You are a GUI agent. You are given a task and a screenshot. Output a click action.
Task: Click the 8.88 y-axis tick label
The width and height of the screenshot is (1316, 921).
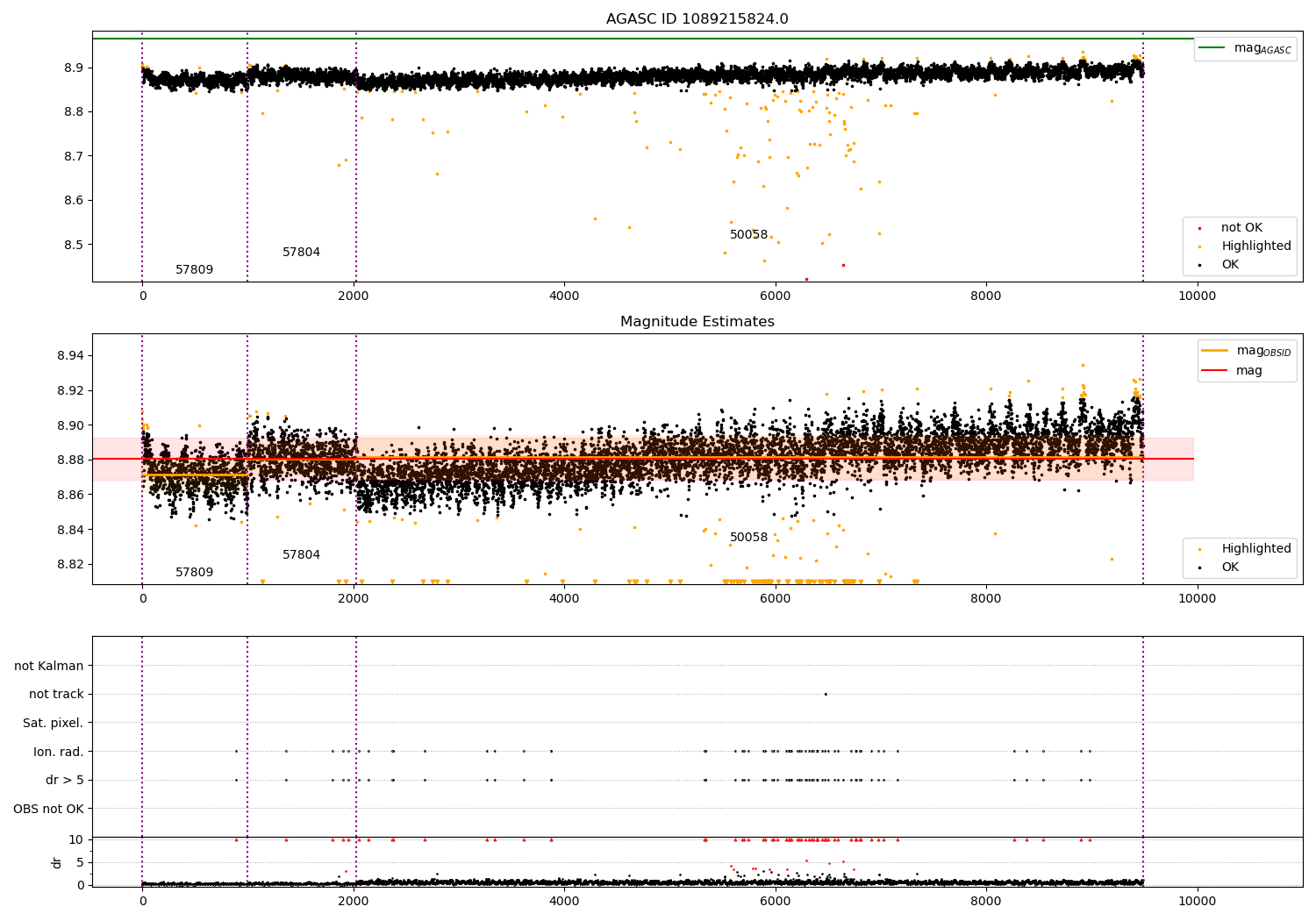pos(71,460)
